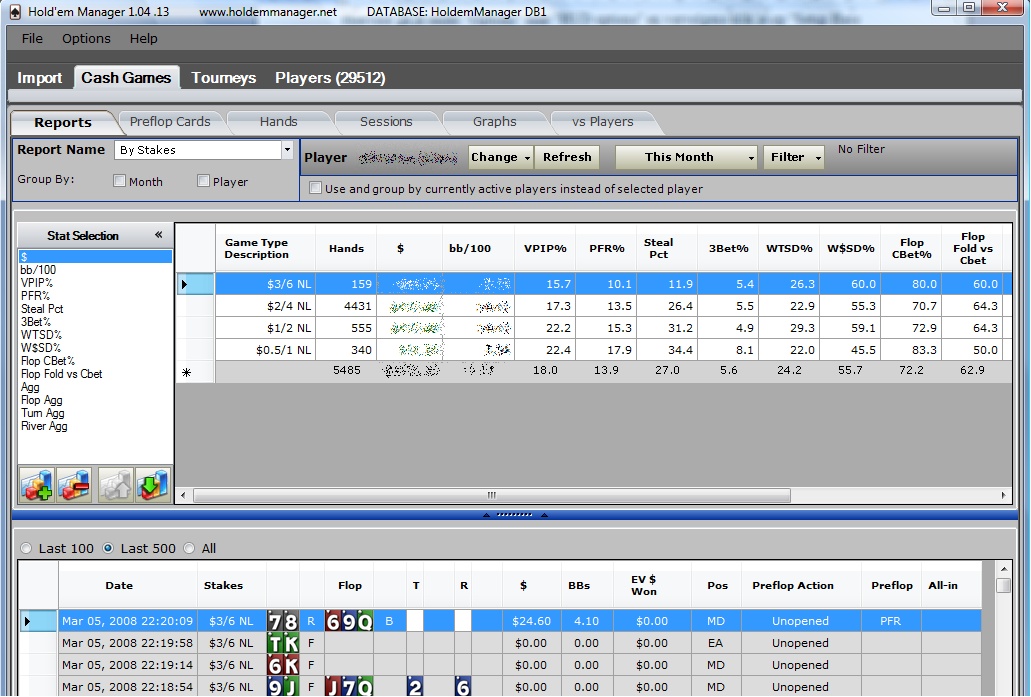
Task: Sort by the Hands column header
Action: point(346,249)
